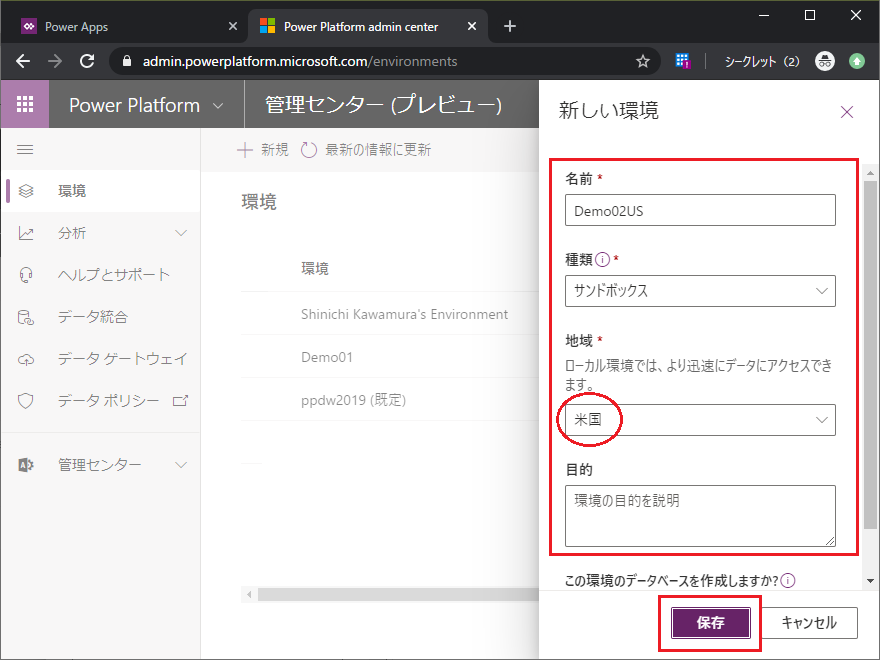Click the info icon next to 種類
Image resolution: width=880 pixels, height=660 pixels.
(x=602, y=259)
